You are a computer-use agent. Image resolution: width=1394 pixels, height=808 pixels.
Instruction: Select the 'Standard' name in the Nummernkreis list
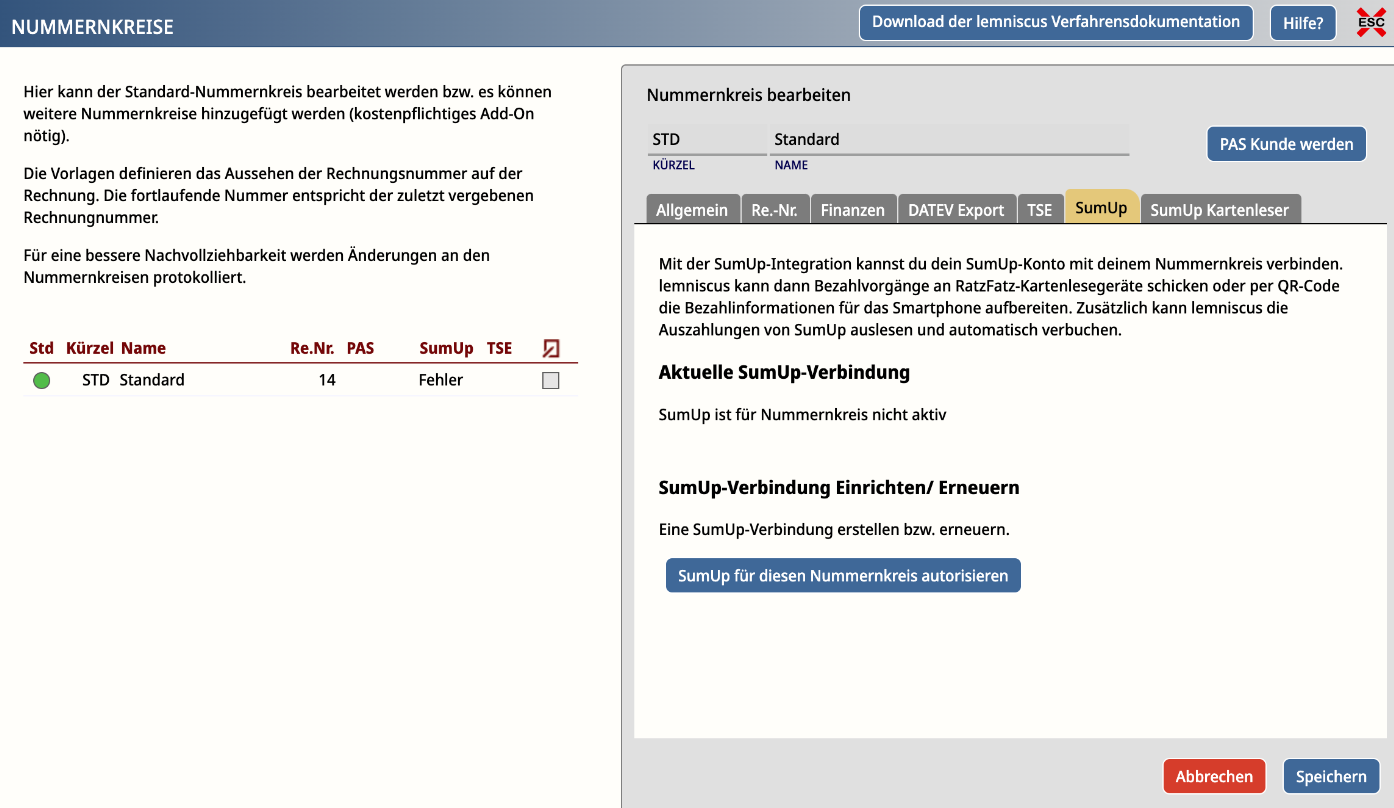[152, 380]
